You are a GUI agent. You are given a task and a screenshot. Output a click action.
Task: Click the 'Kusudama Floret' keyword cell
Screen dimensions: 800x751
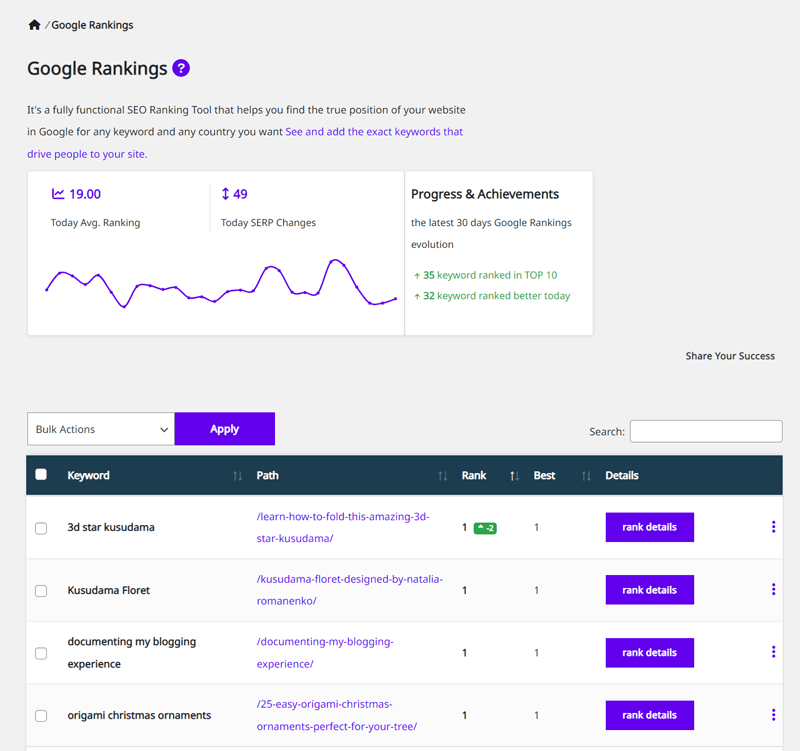click(x=109, y=590)
